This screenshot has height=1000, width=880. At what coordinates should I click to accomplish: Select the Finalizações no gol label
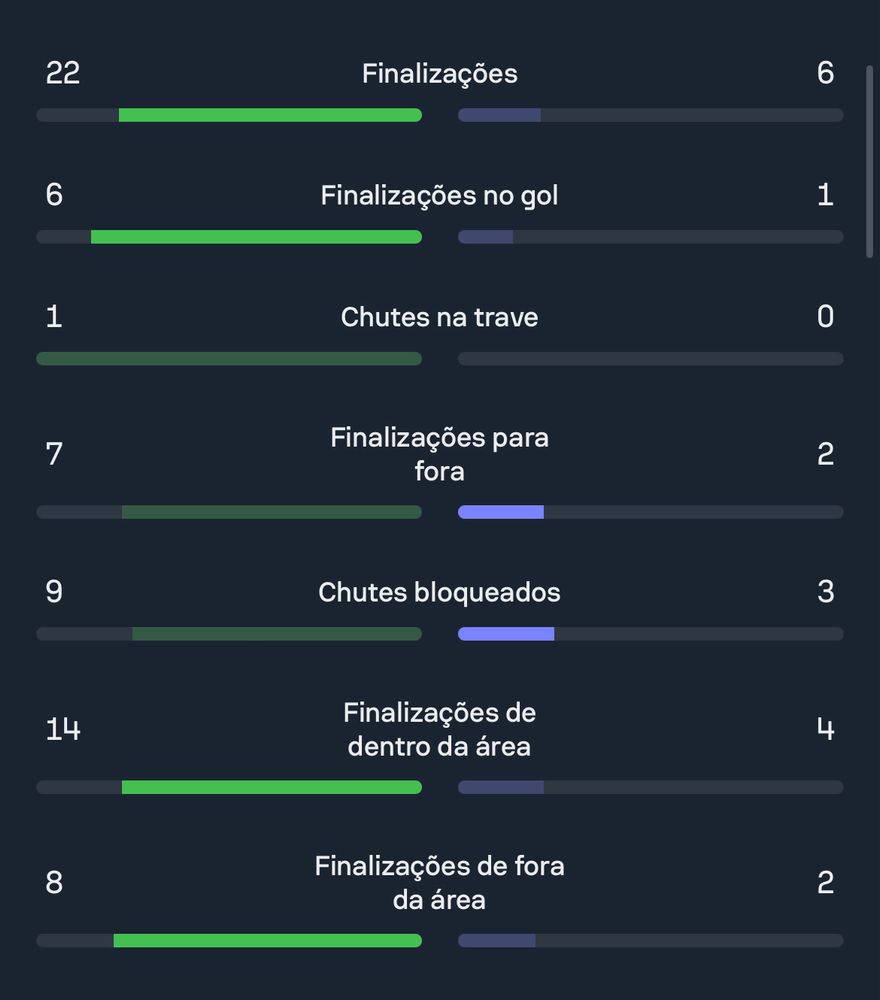(x=439, y=195)
